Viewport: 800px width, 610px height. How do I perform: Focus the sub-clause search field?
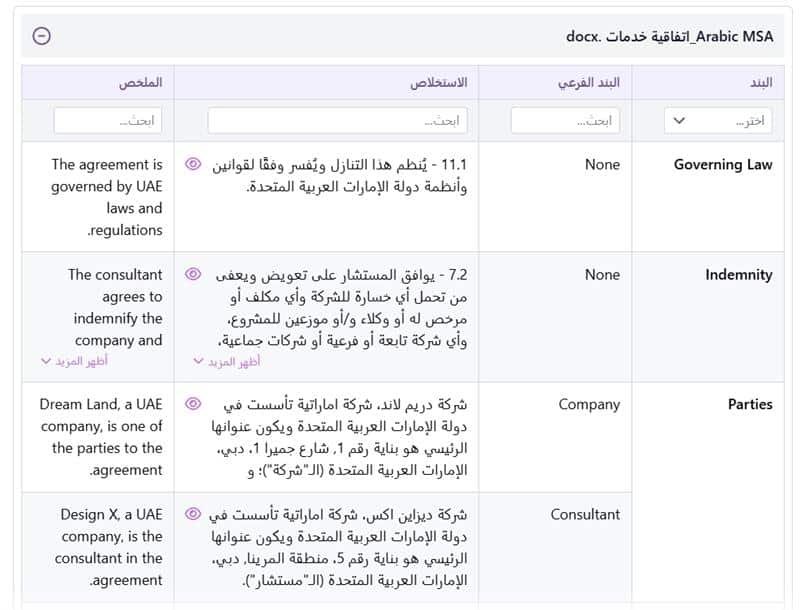tap(565, 121)
